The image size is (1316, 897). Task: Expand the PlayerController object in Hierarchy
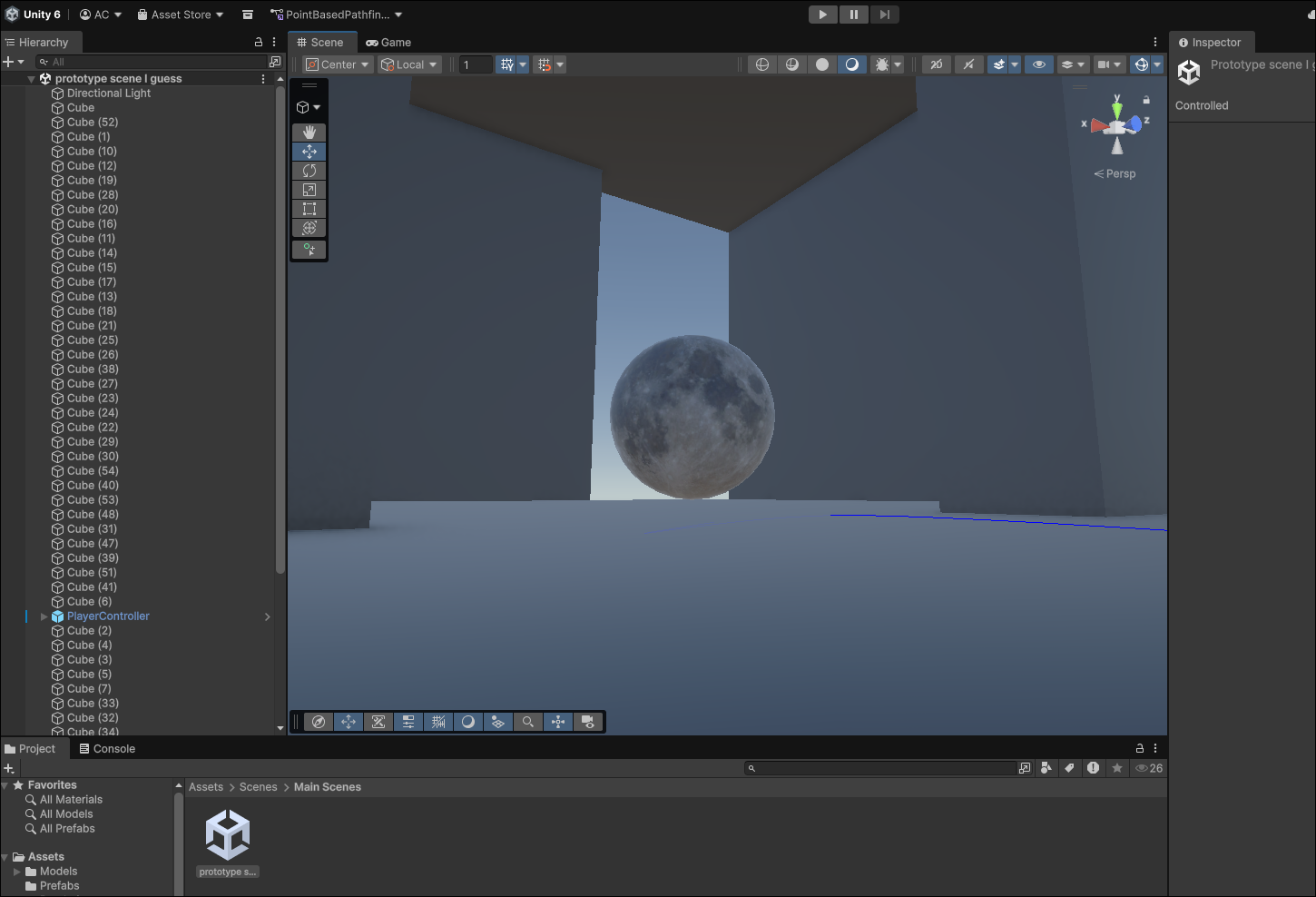pos(44,616)
